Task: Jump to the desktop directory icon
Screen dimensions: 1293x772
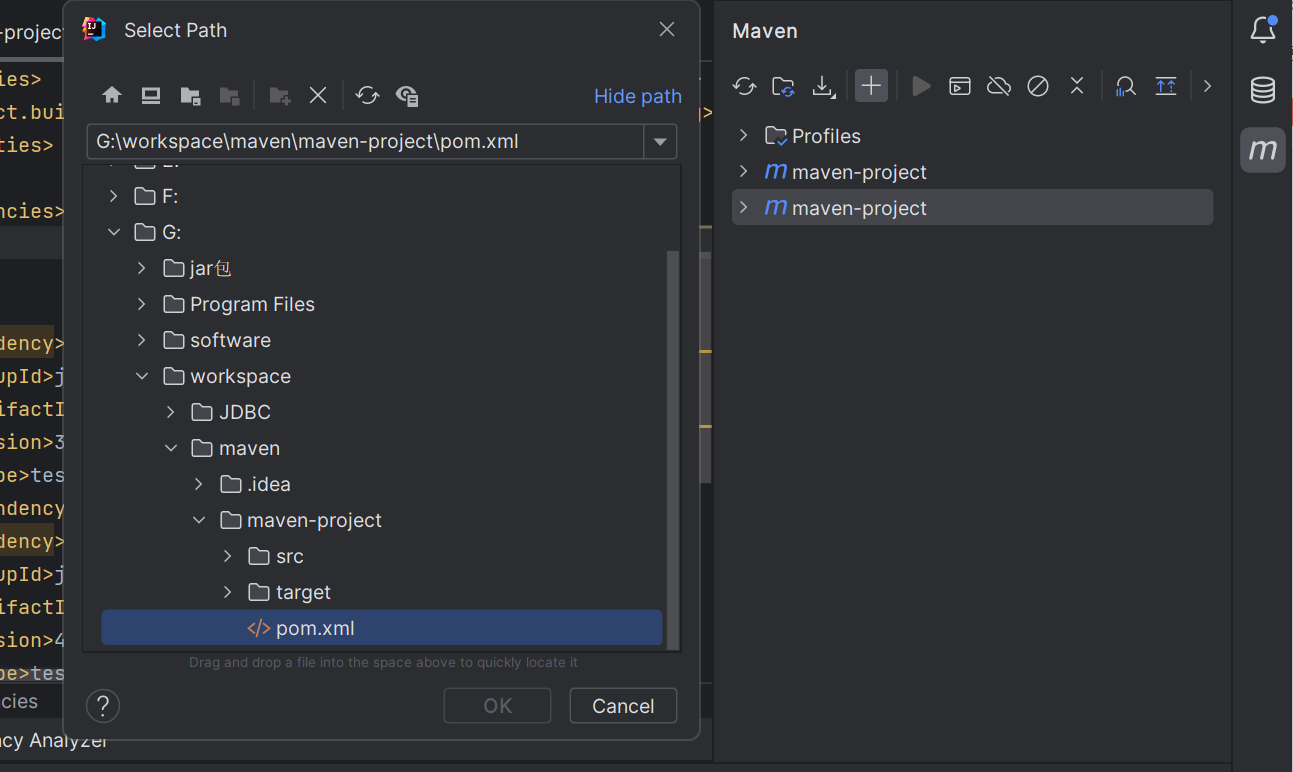Action: [151, 96]
